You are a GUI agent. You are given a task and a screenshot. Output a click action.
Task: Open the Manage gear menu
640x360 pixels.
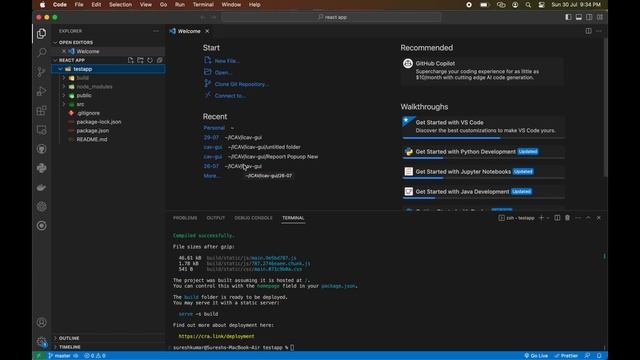tap(42, 342)
